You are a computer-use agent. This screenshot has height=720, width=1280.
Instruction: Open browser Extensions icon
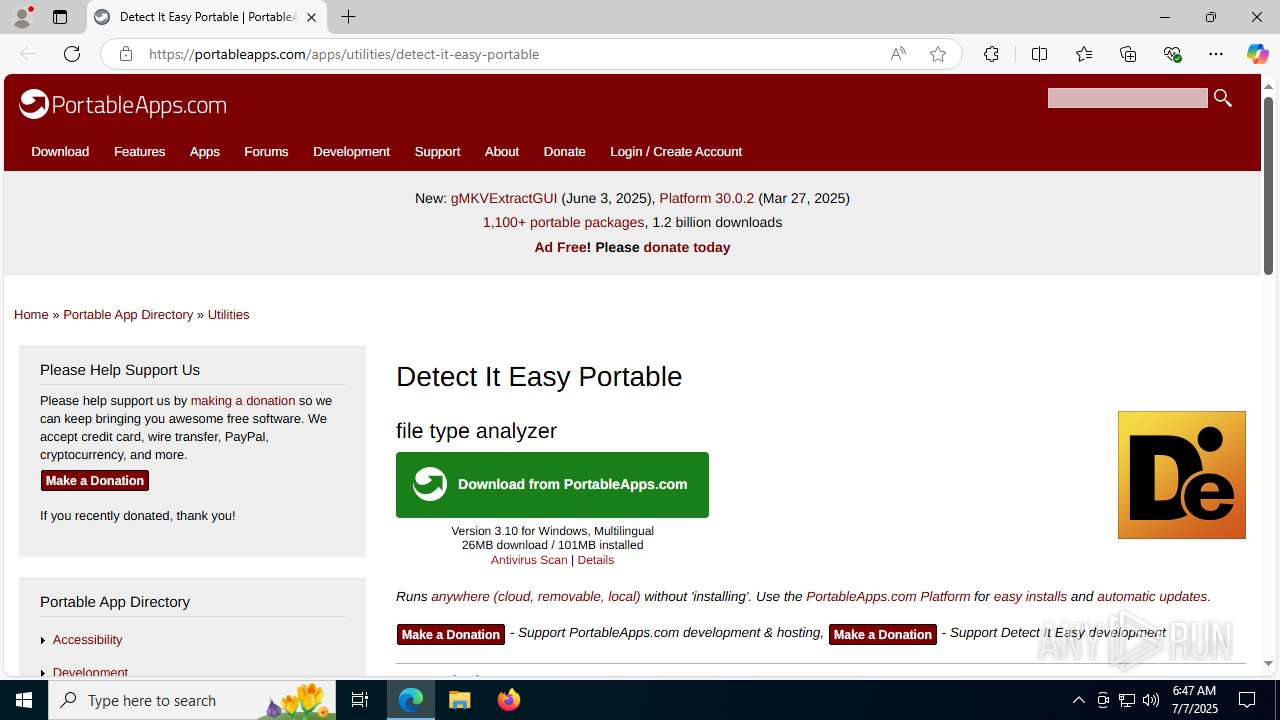coord(991,54)
